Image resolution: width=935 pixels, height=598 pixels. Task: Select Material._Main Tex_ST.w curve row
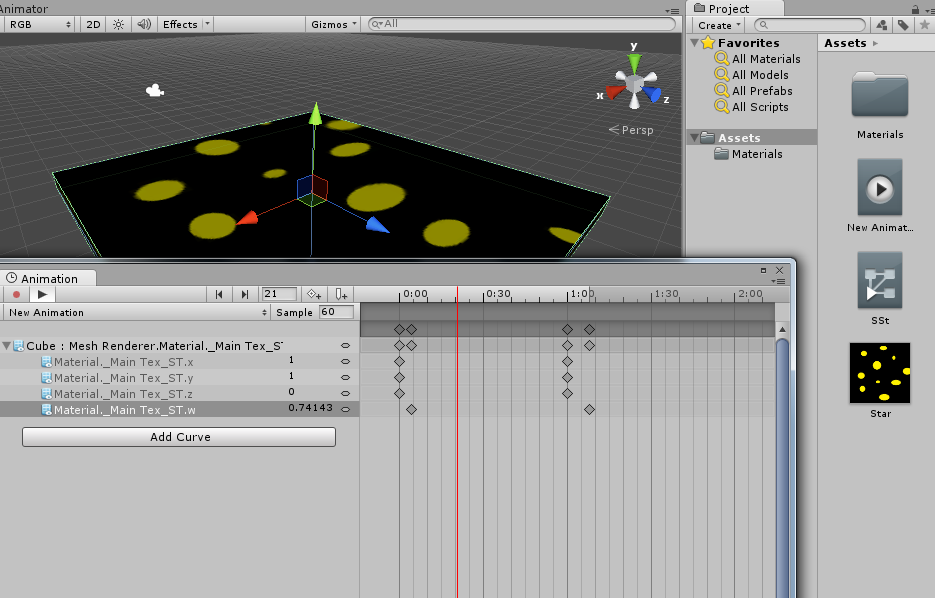[x=179, y=410]
